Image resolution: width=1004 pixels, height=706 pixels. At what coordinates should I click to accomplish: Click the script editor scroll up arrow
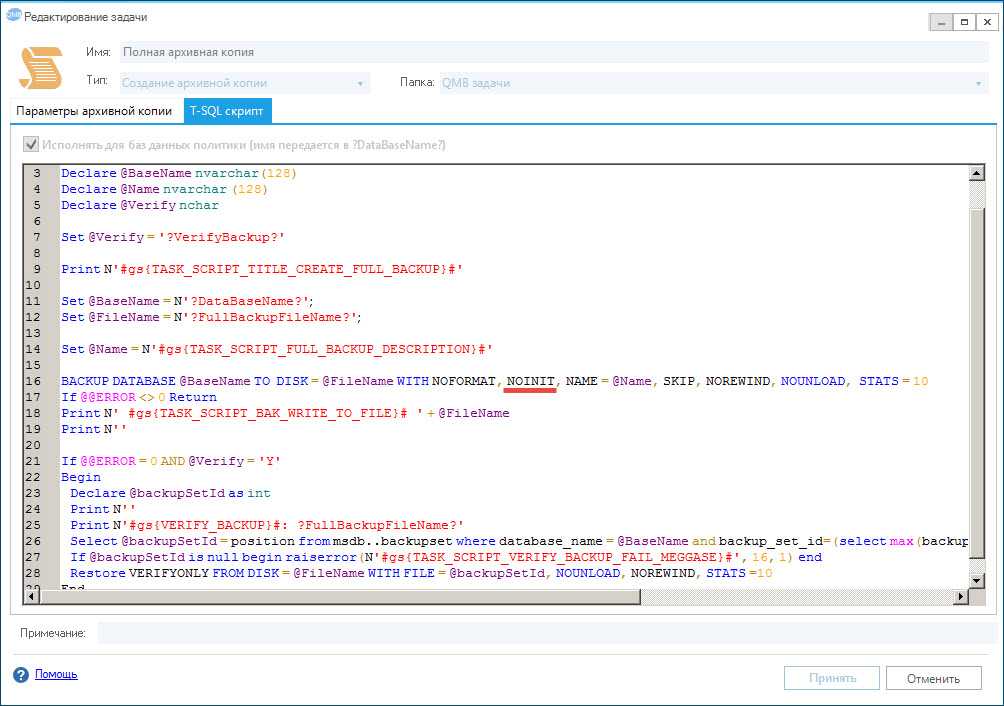[976, 173]
